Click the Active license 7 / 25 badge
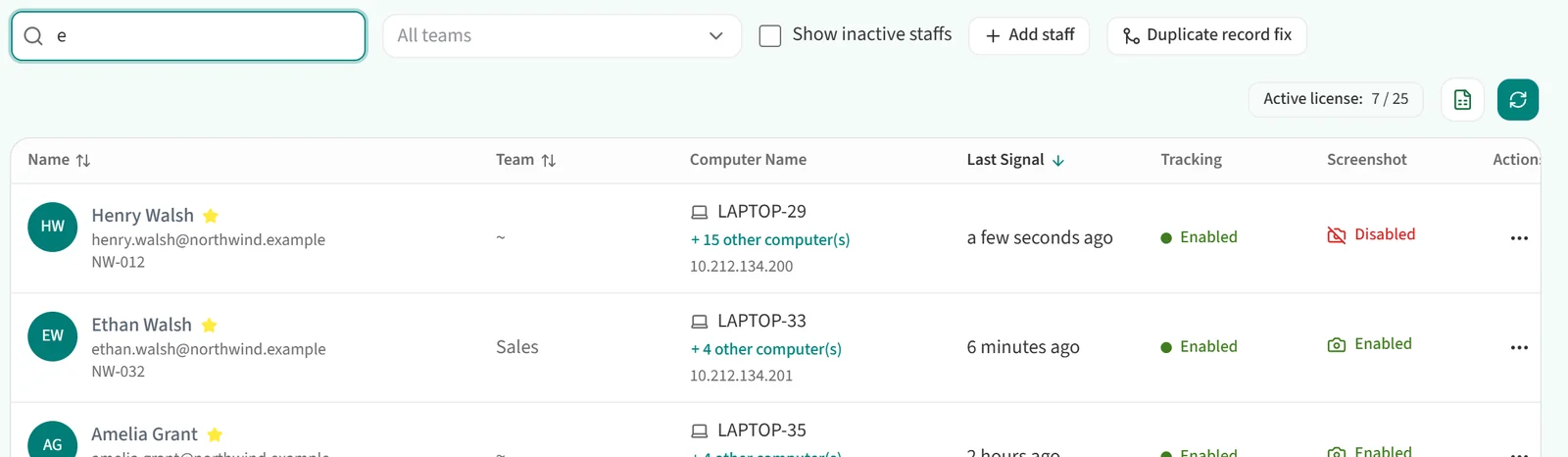 pos(1336,99)
